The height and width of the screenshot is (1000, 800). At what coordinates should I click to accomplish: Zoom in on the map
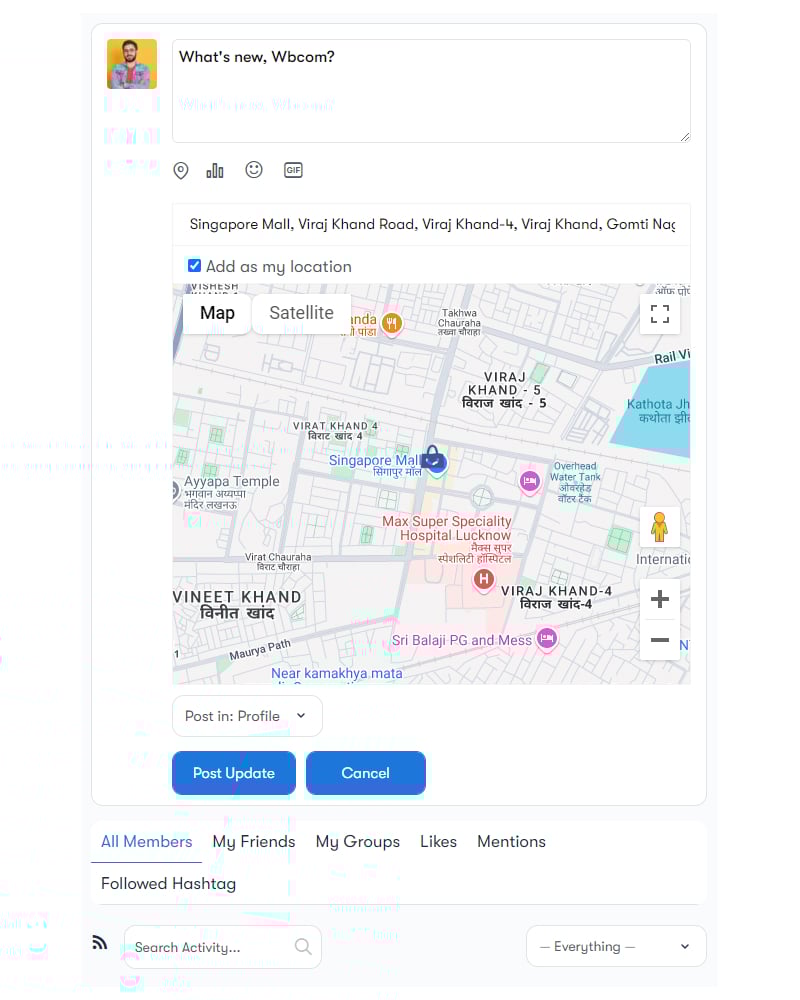click(x=659, y=600)
